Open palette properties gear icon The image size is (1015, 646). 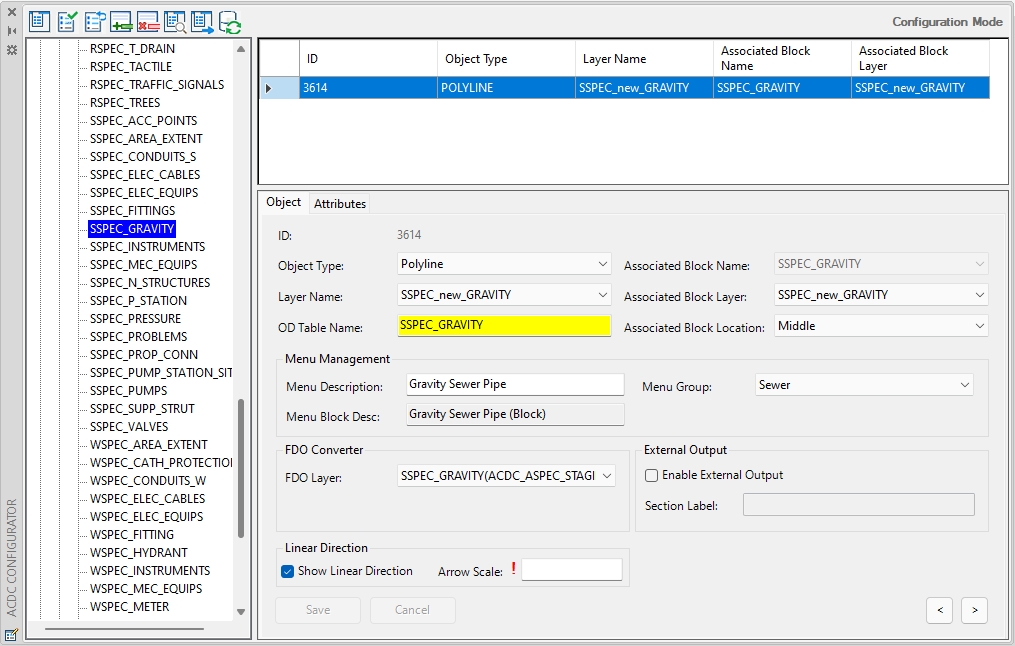(x=12, y=50)
